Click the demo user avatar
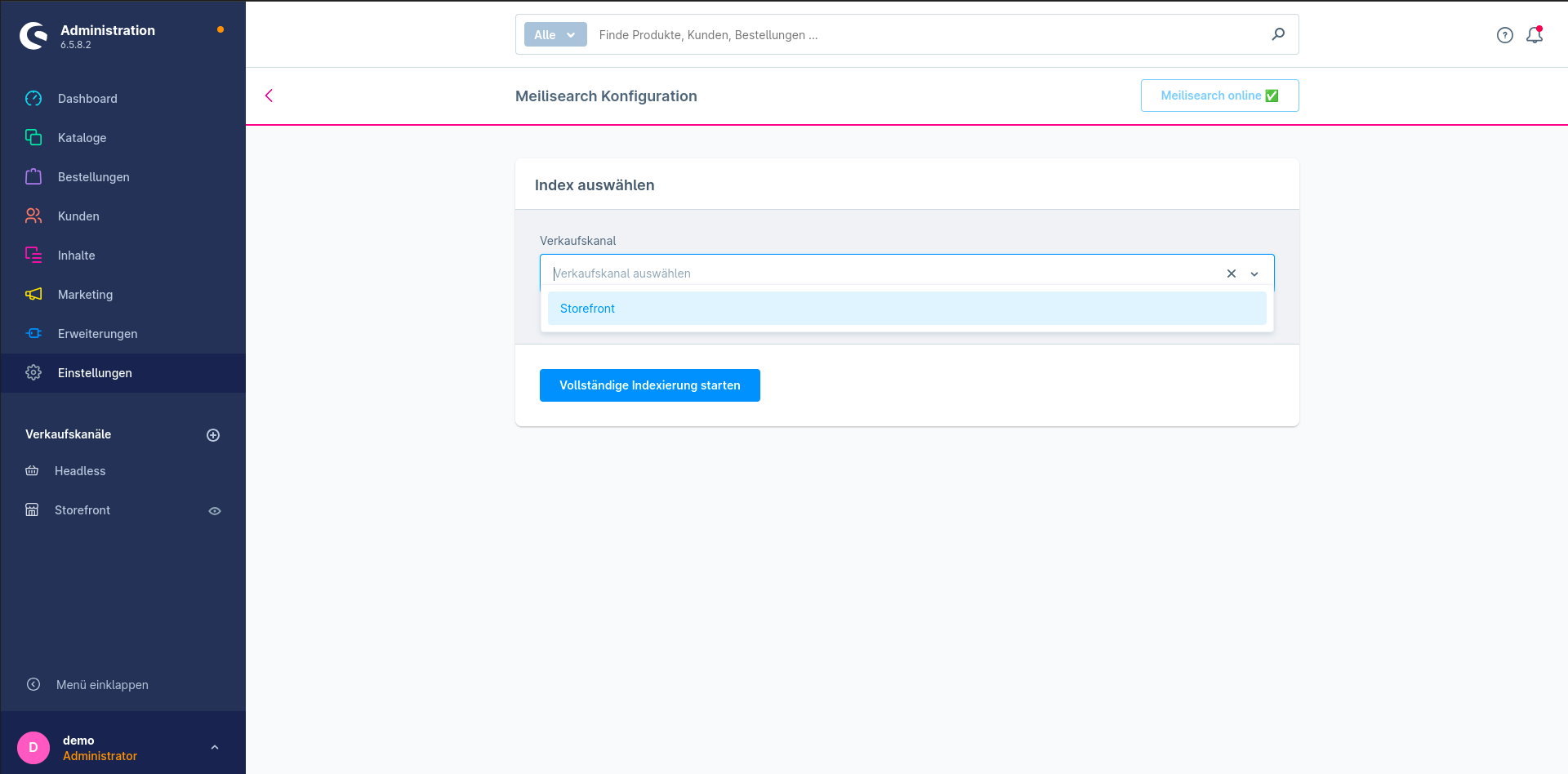This screenshot has width=1568, height=774. click(33, 747)
